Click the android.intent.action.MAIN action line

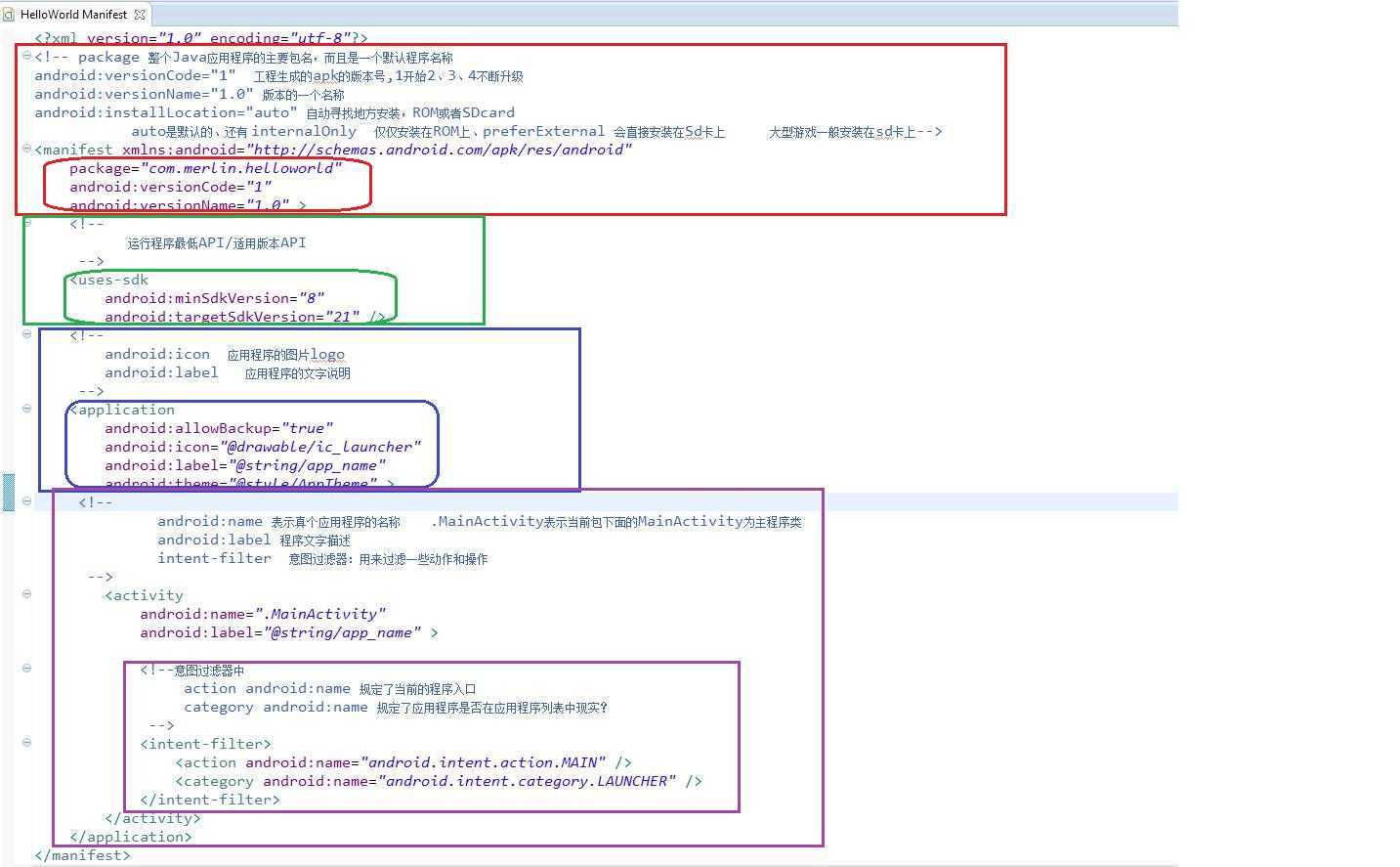tap(403, 762)
